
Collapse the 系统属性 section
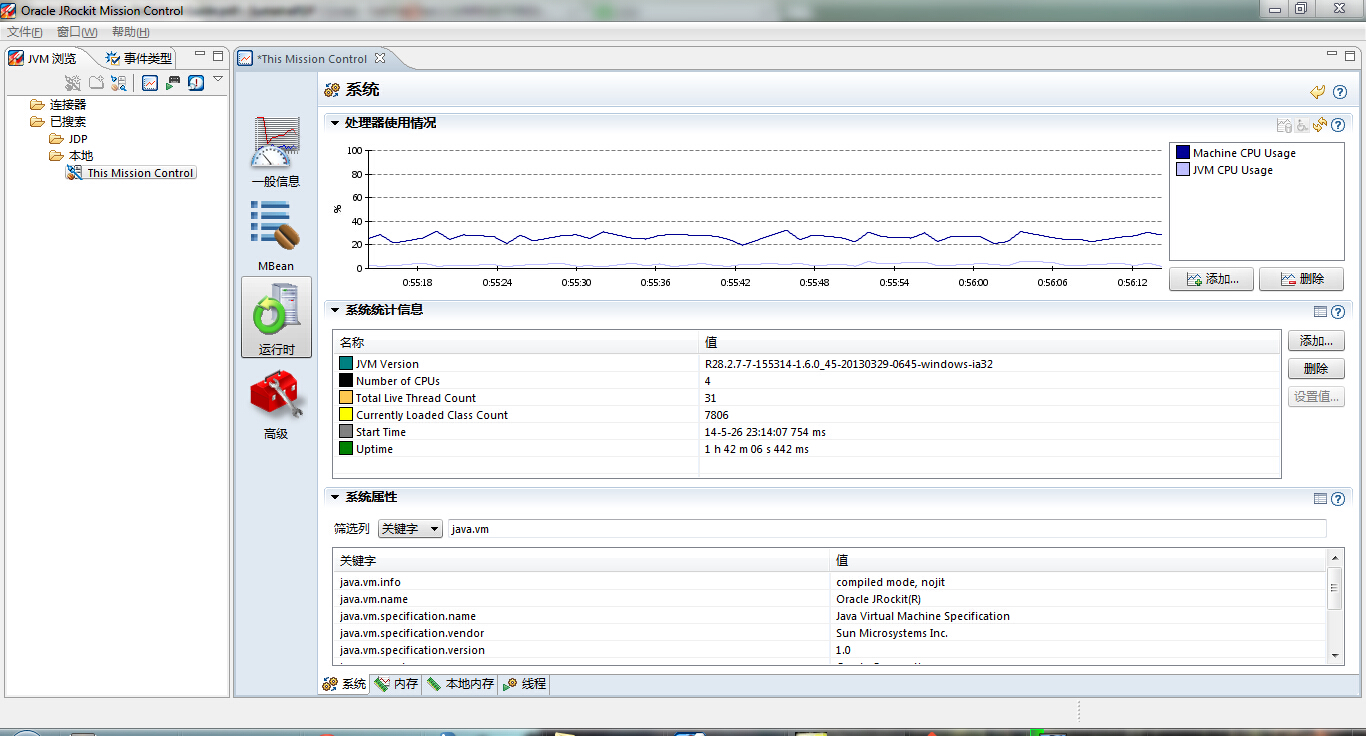(x=336, y=497)
